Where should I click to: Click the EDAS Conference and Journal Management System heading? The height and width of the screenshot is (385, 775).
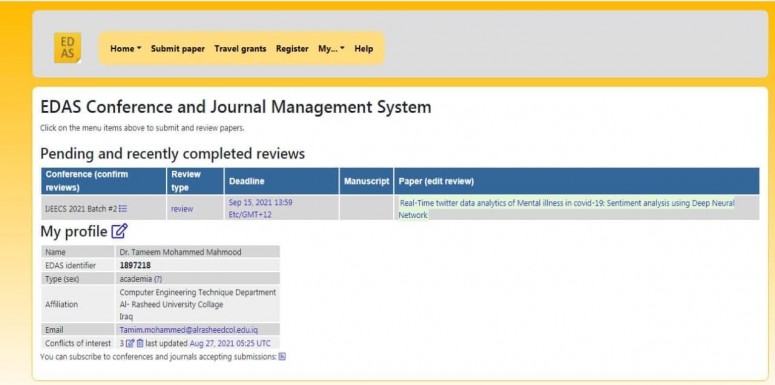click(236, 107)
